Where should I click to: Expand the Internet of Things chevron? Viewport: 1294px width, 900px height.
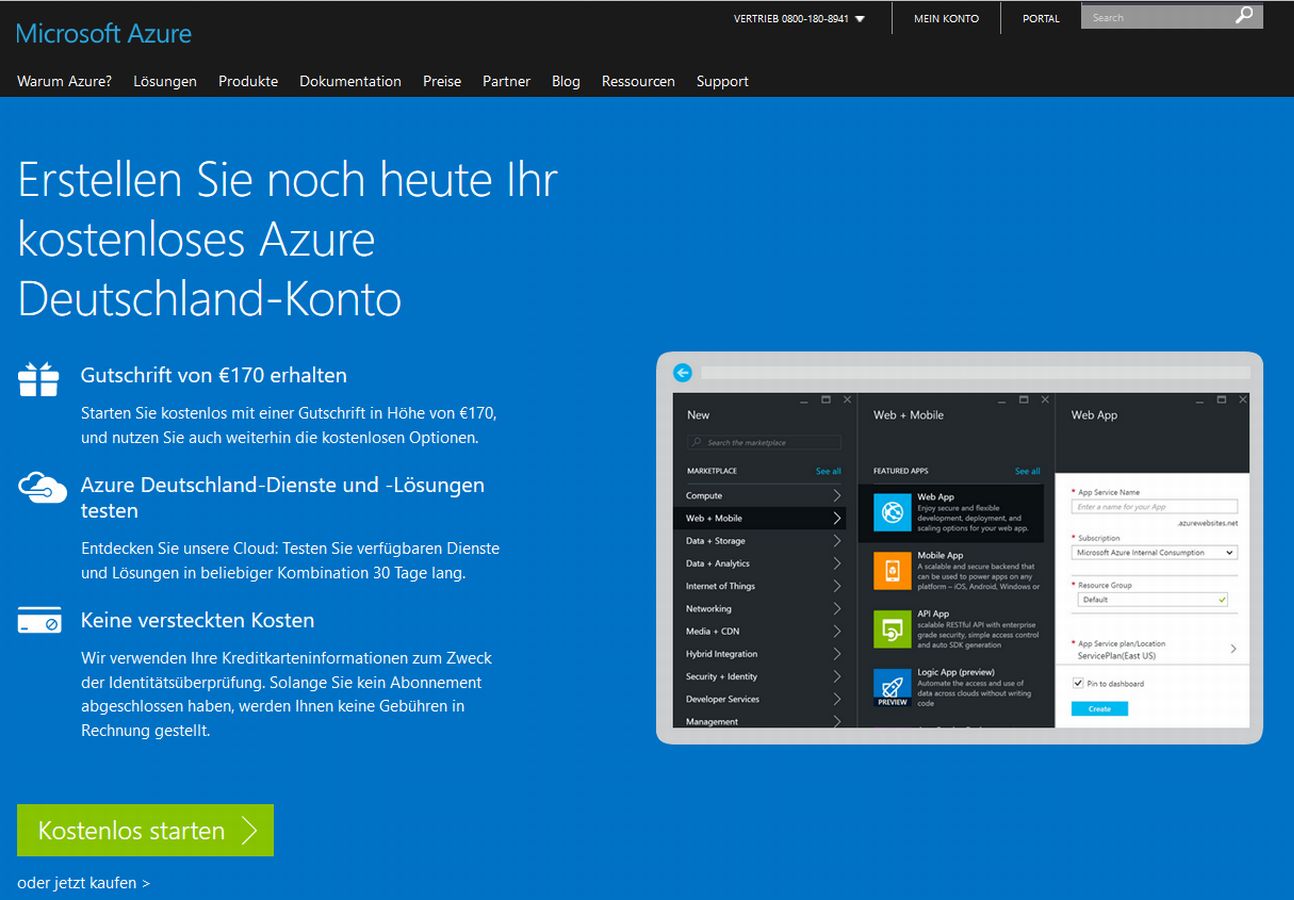pos(837,586)
